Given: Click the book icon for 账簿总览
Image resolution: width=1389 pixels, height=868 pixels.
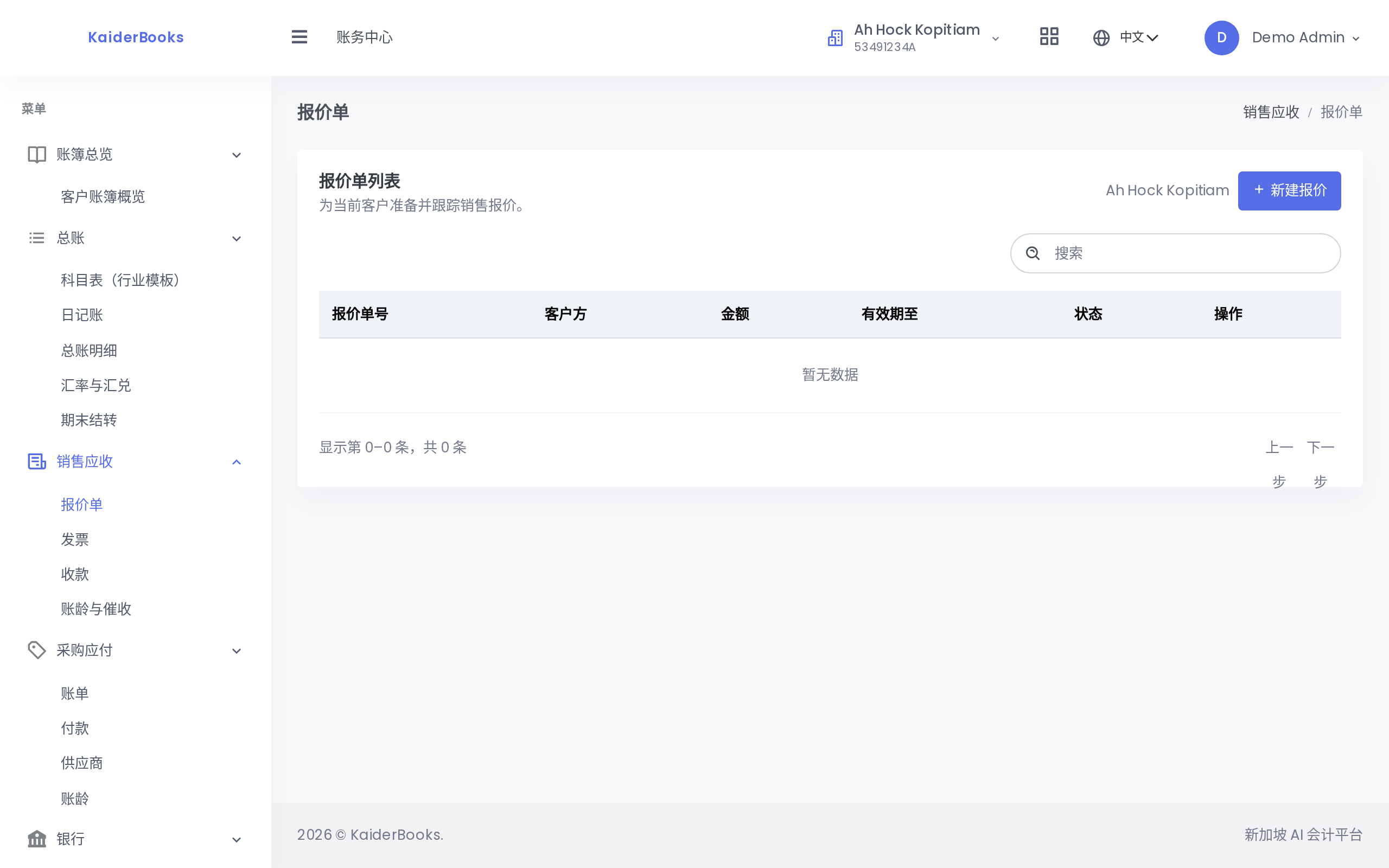Looking at the screenshot, I should [x=37, y=155].
